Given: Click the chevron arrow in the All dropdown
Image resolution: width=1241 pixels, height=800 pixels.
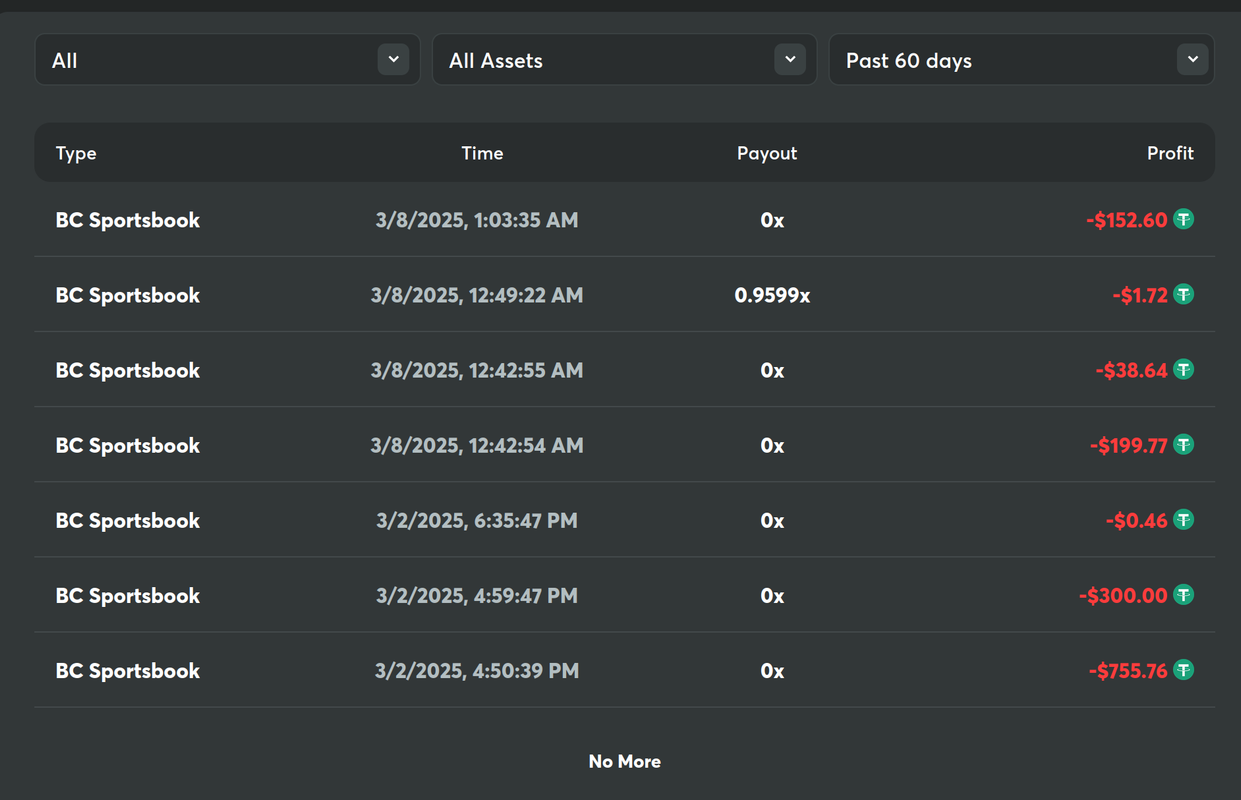Looking at the screenshot, I should coord(394,60).
